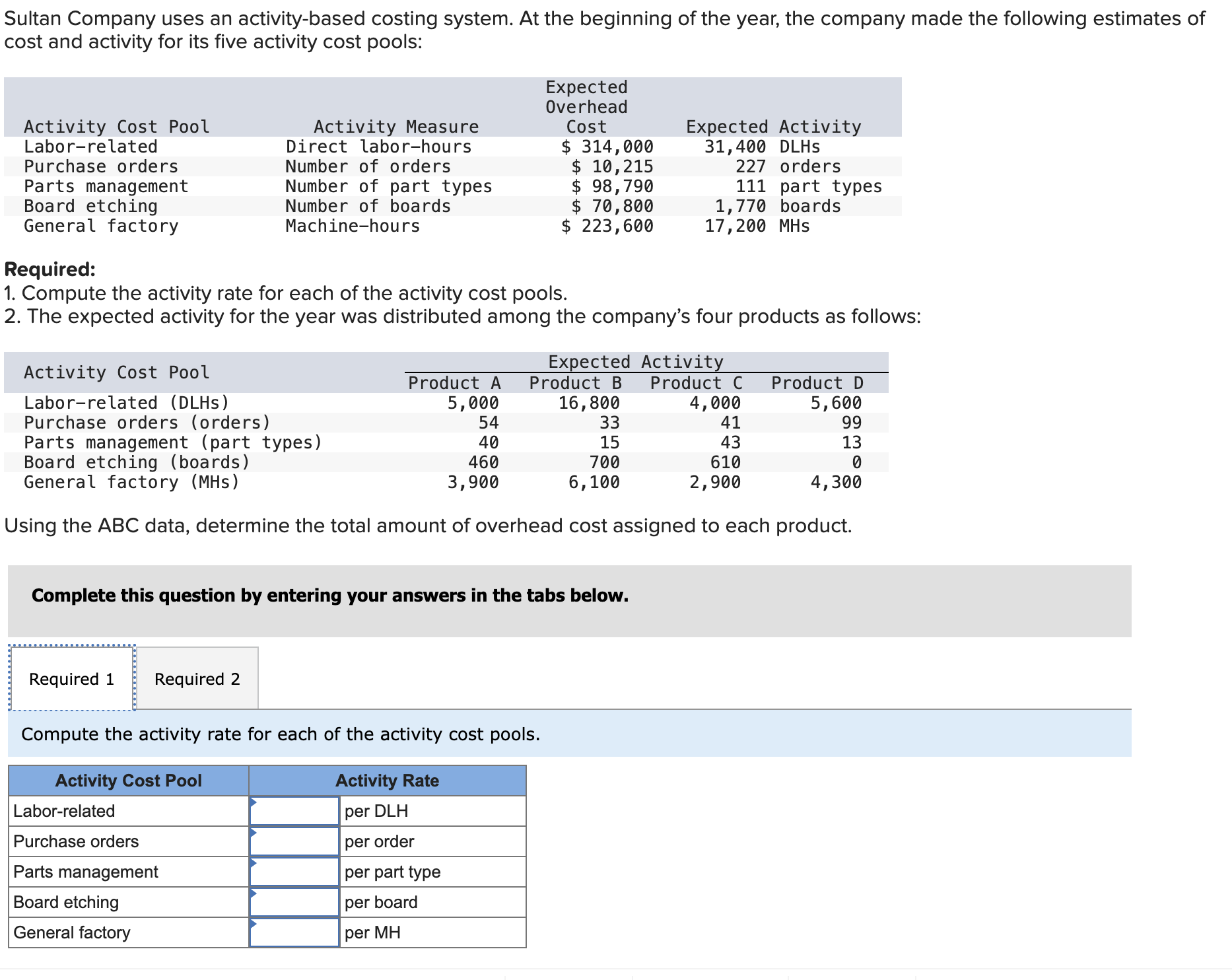The width and height of the screenshot is (1232, 980).
Task: Switch to the Required 2 tab
Action: [195, 678]
